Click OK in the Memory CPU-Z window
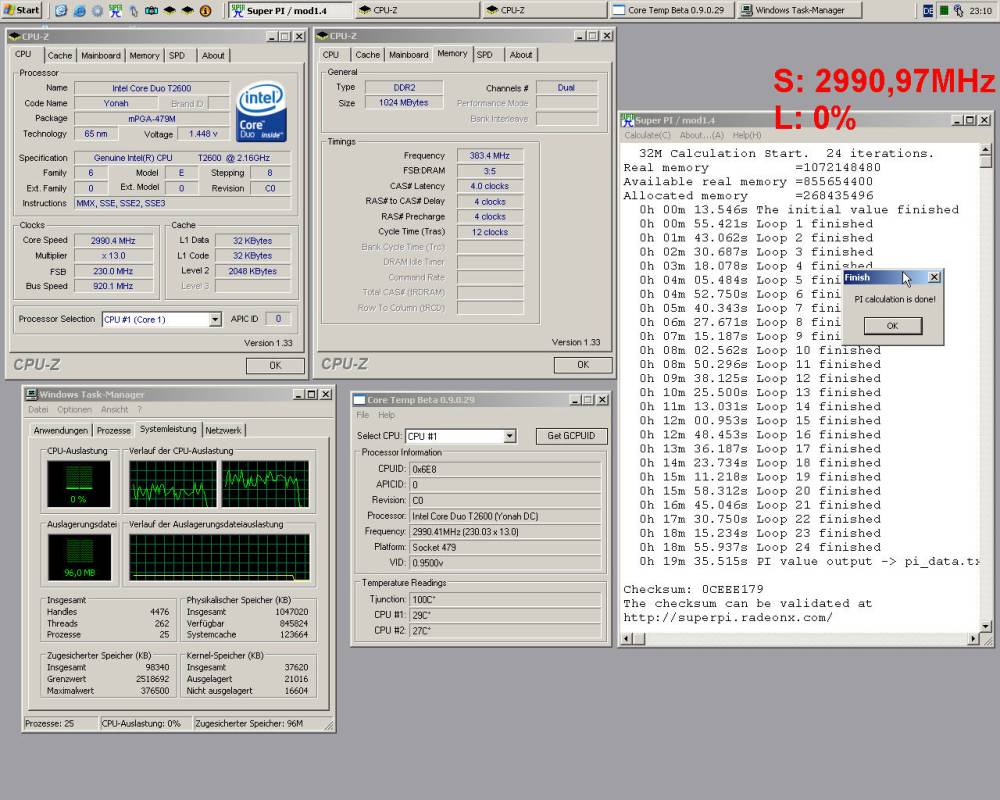This screenshot has width=1000, height=800. 583,364
